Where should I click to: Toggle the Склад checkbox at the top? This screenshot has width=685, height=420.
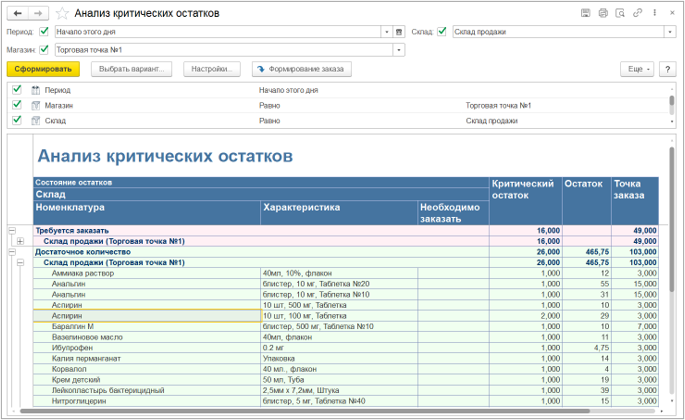(x=442, y=31)
